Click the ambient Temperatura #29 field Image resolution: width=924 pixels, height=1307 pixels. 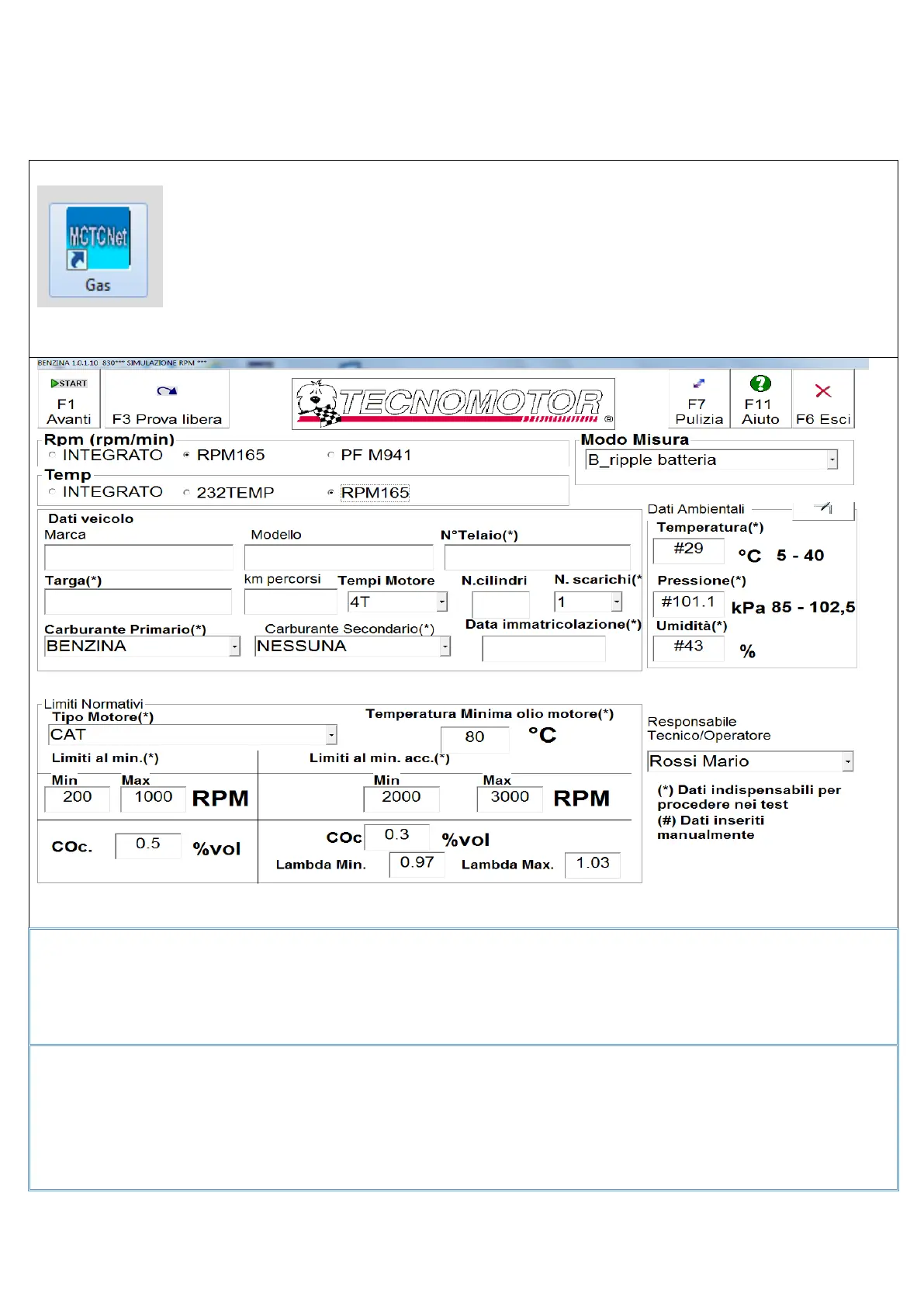(x=689, y=549)
